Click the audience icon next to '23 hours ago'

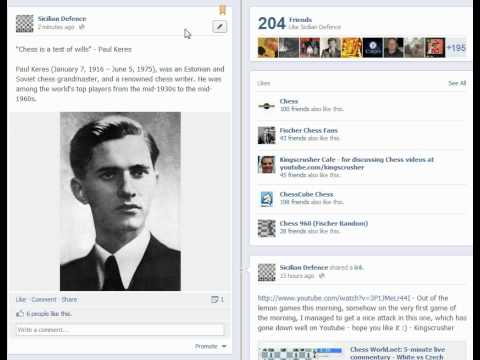[322, 276]
